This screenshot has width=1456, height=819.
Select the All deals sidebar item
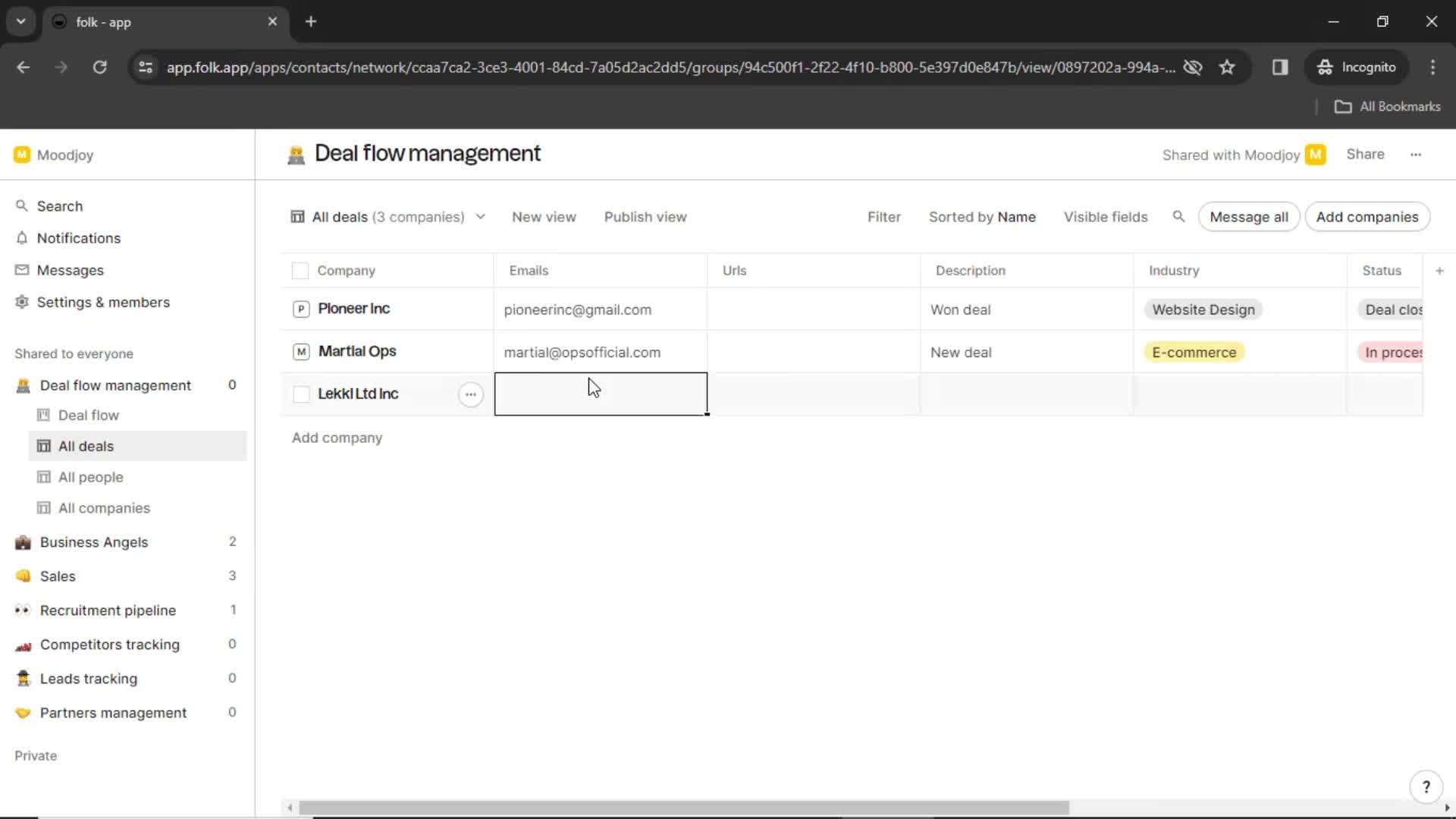click(85, 445)
